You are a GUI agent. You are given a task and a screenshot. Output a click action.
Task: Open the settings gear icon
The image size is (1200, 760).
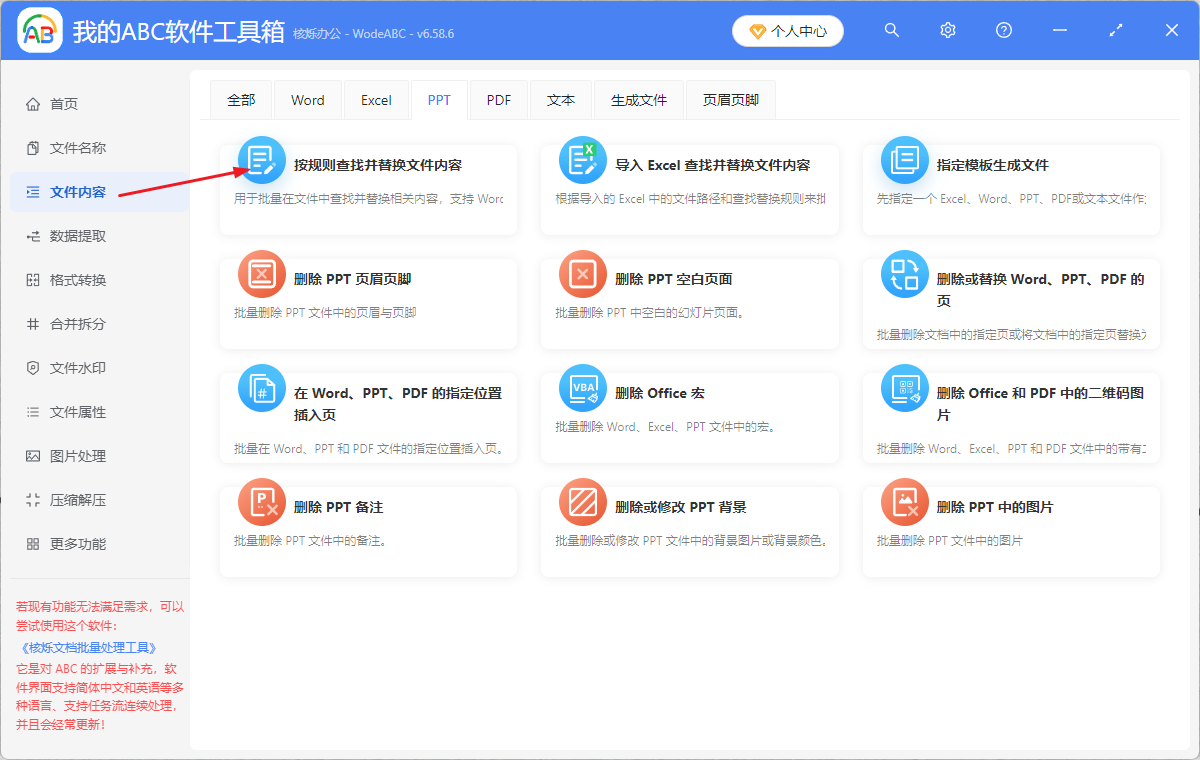[947, 30]
